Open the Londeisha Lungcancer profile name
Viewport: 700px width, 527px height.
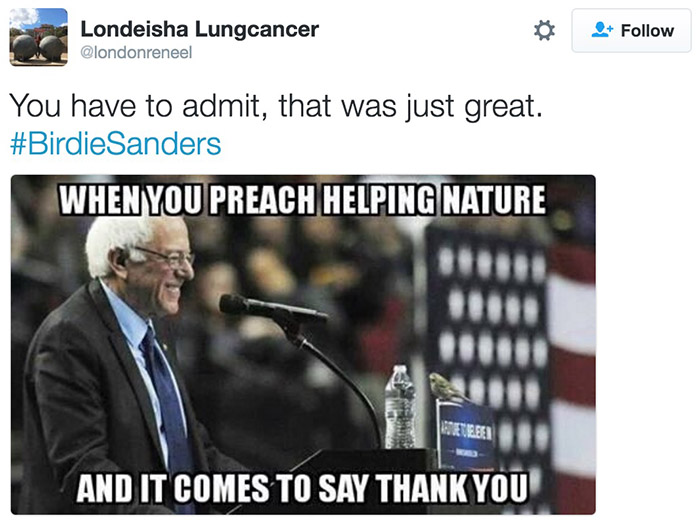pos(199,28)
